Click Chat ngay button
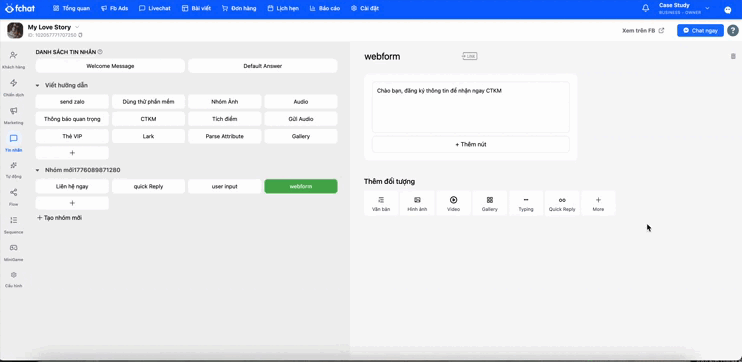 (700, 30)
